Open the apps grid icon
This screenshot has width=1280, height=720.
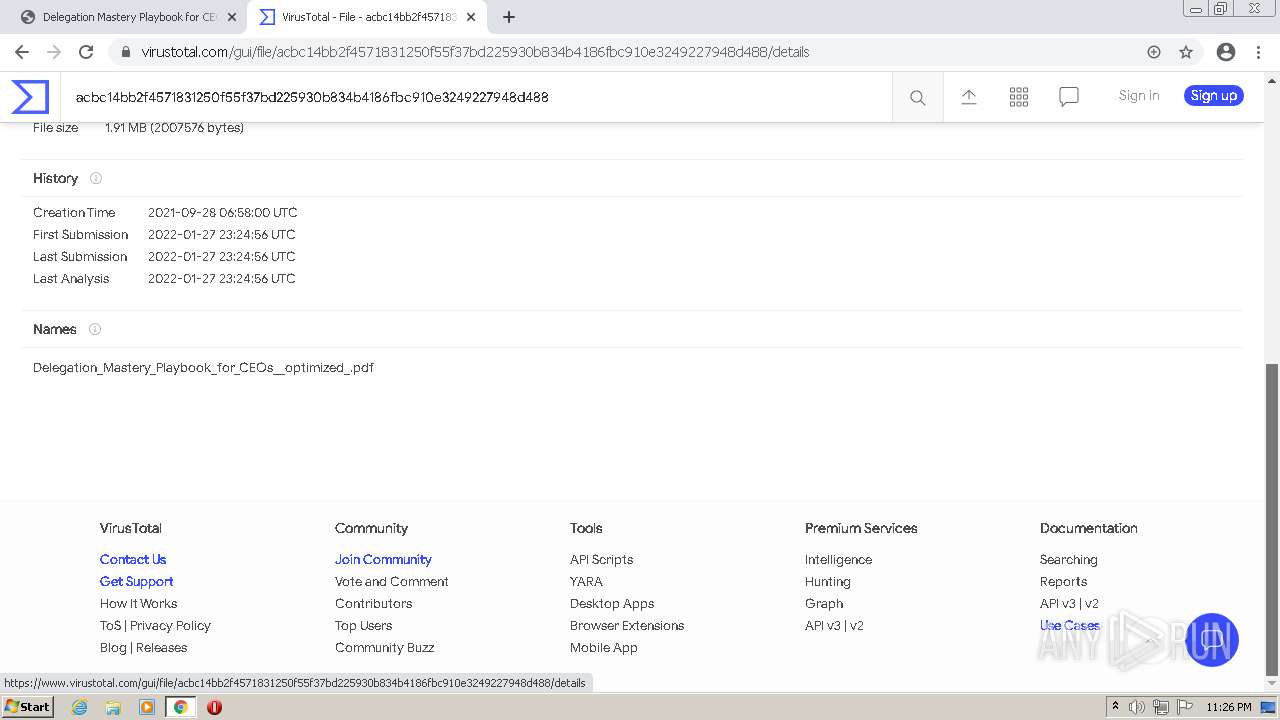(1019, 97)
